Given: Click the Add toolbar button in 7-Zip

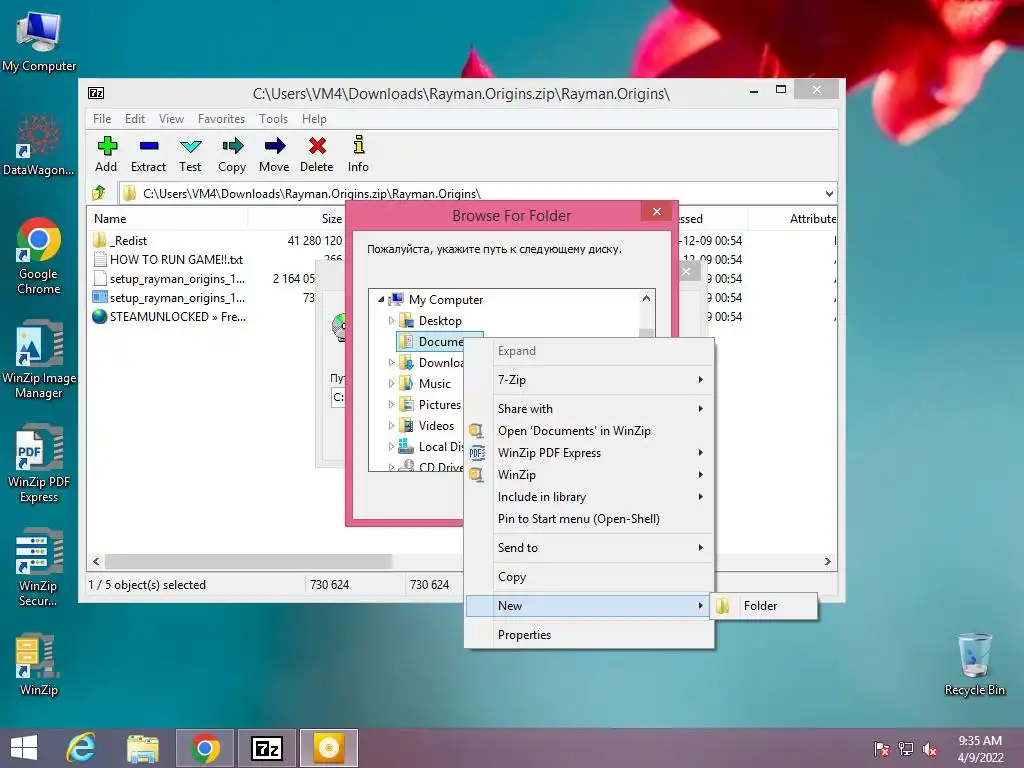Looking at the screenshot, I should coord(106,155).
